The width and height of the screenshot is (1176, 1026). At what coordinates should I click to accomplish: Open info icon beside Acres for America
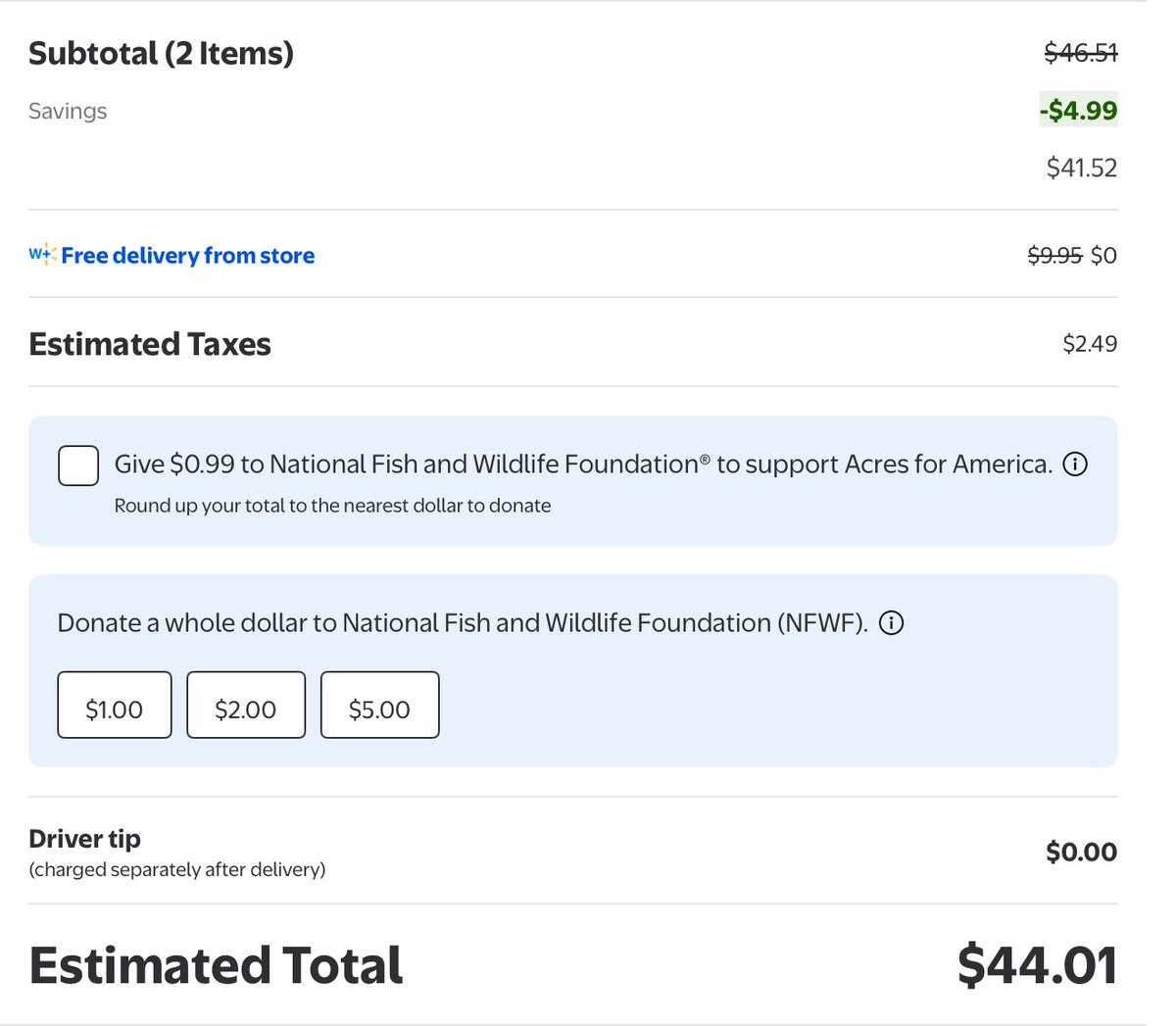tap(1075, 464)
